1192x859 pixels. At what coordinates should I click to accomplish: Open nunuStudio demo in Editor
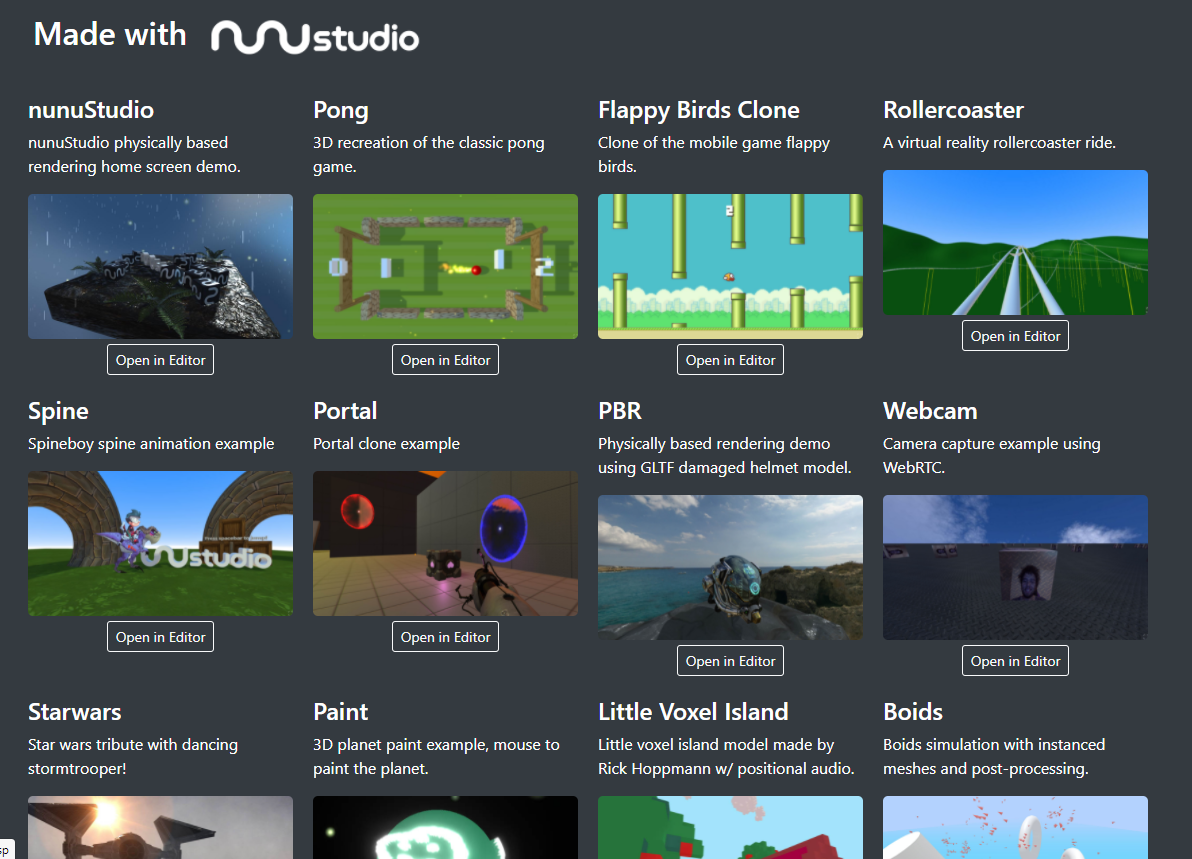tap(160, 360)
